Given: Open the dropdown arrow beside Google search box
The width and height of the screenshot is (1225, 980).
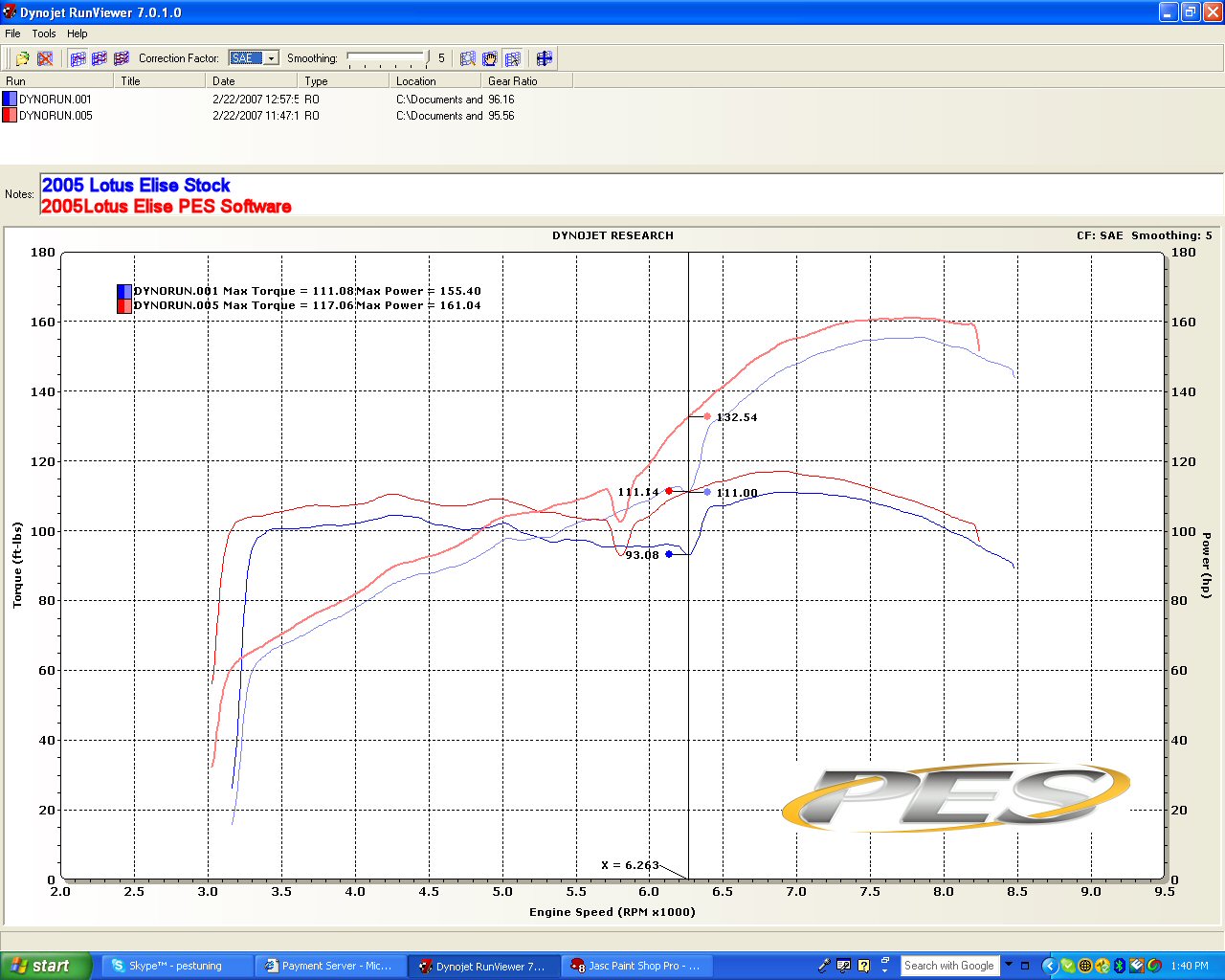Looking at the screenshot, I should pos(1009,965).
